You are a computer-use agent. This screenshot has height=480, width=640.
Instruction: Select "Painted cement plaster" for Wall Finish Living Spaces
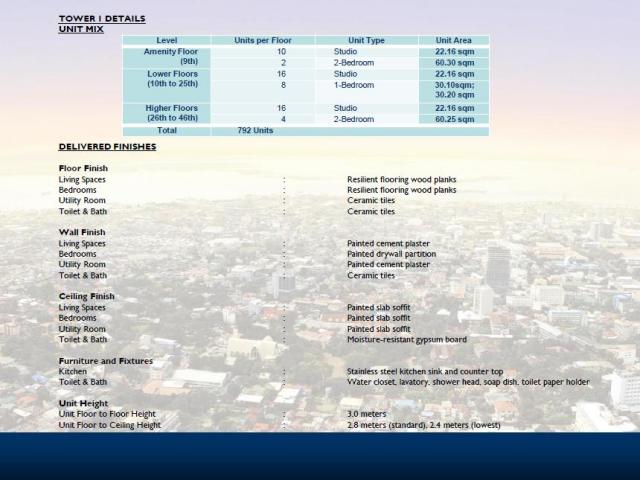point(388,244)
